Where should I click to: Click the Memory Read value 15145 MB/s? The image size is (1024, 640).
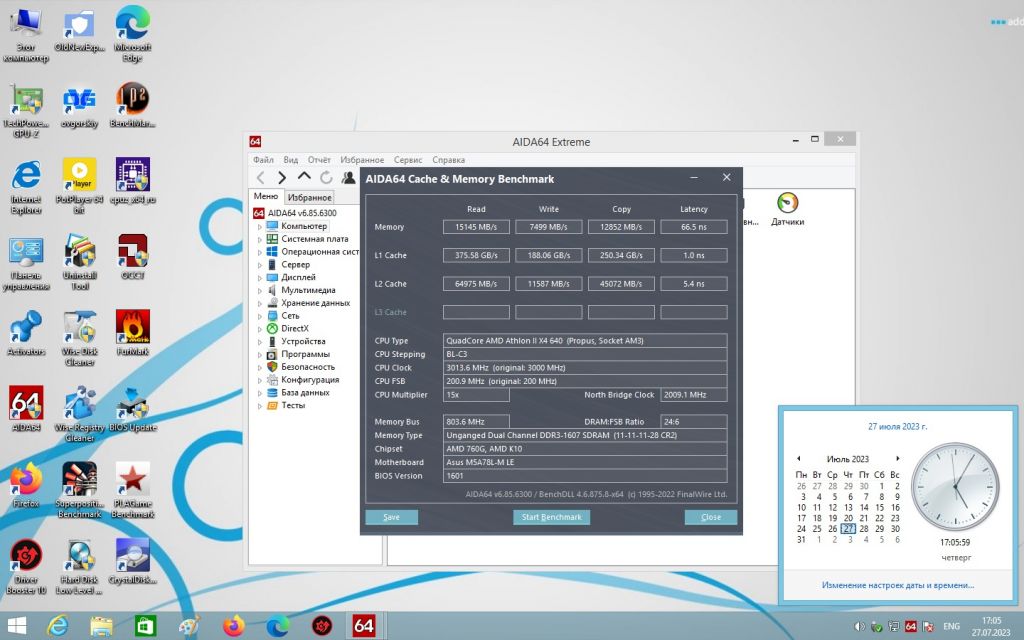pos(476,227)
